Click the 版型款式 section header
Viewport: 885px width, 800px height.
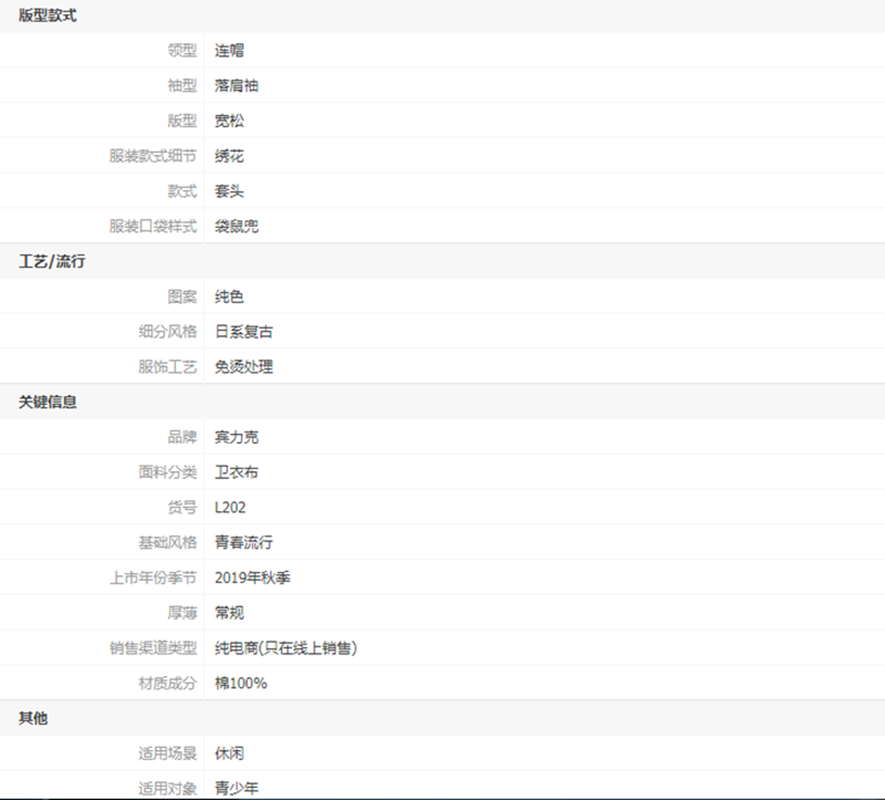pos(47,16)
